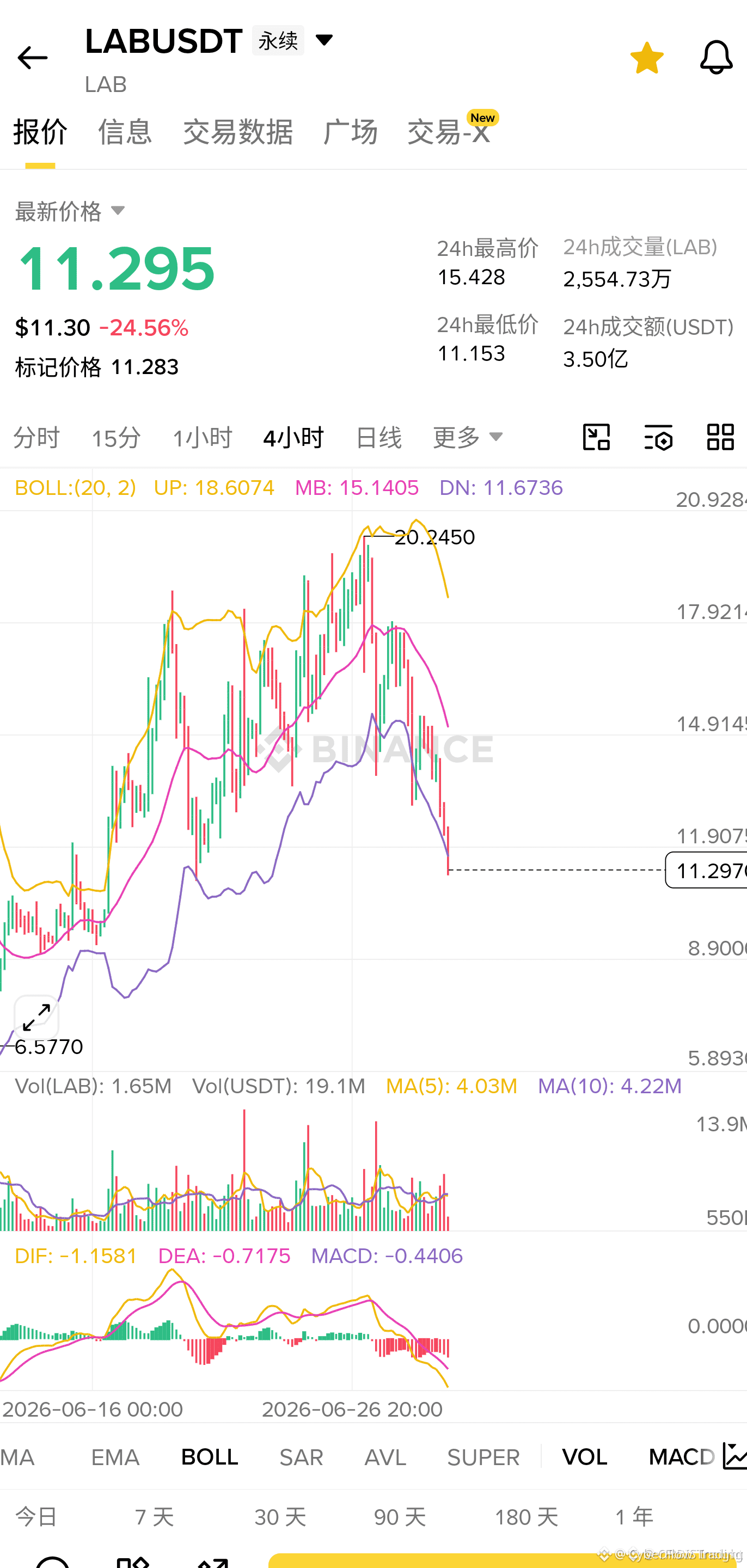Select the 4小时 timeframe
This screenshot has height=1568, width=747.
(x=293, y=438)
